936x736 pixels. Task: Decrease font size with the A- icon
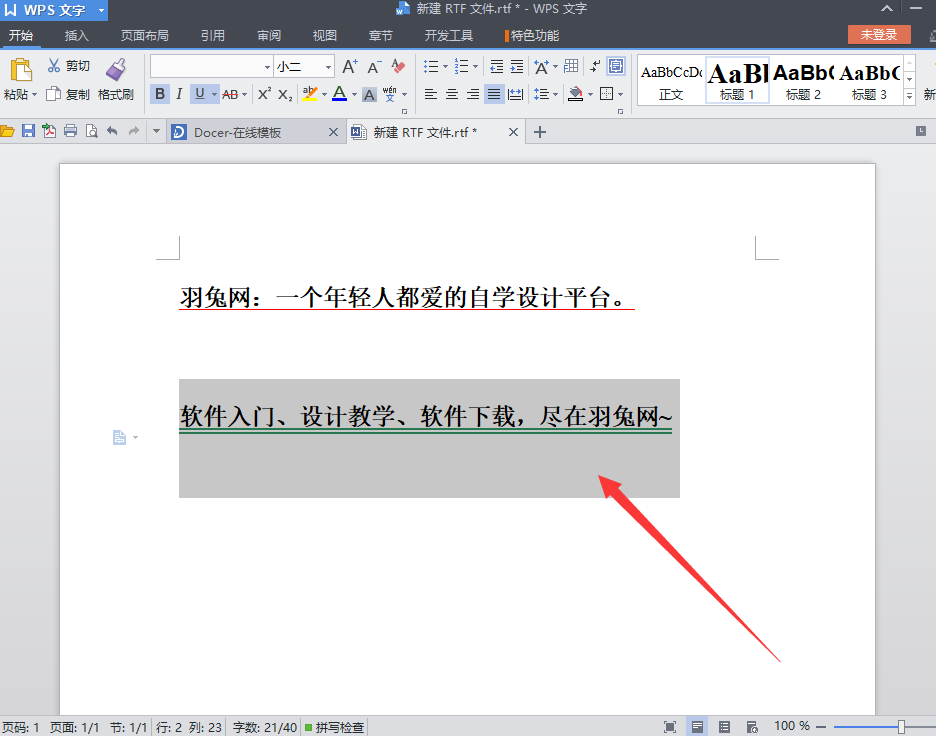(x=374, y=66)
